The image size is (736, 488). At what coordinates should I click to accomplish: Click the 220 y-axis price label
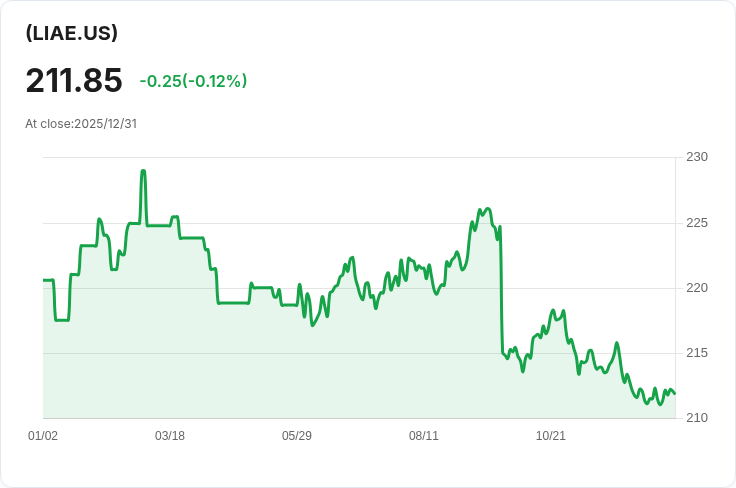point(696,288)
